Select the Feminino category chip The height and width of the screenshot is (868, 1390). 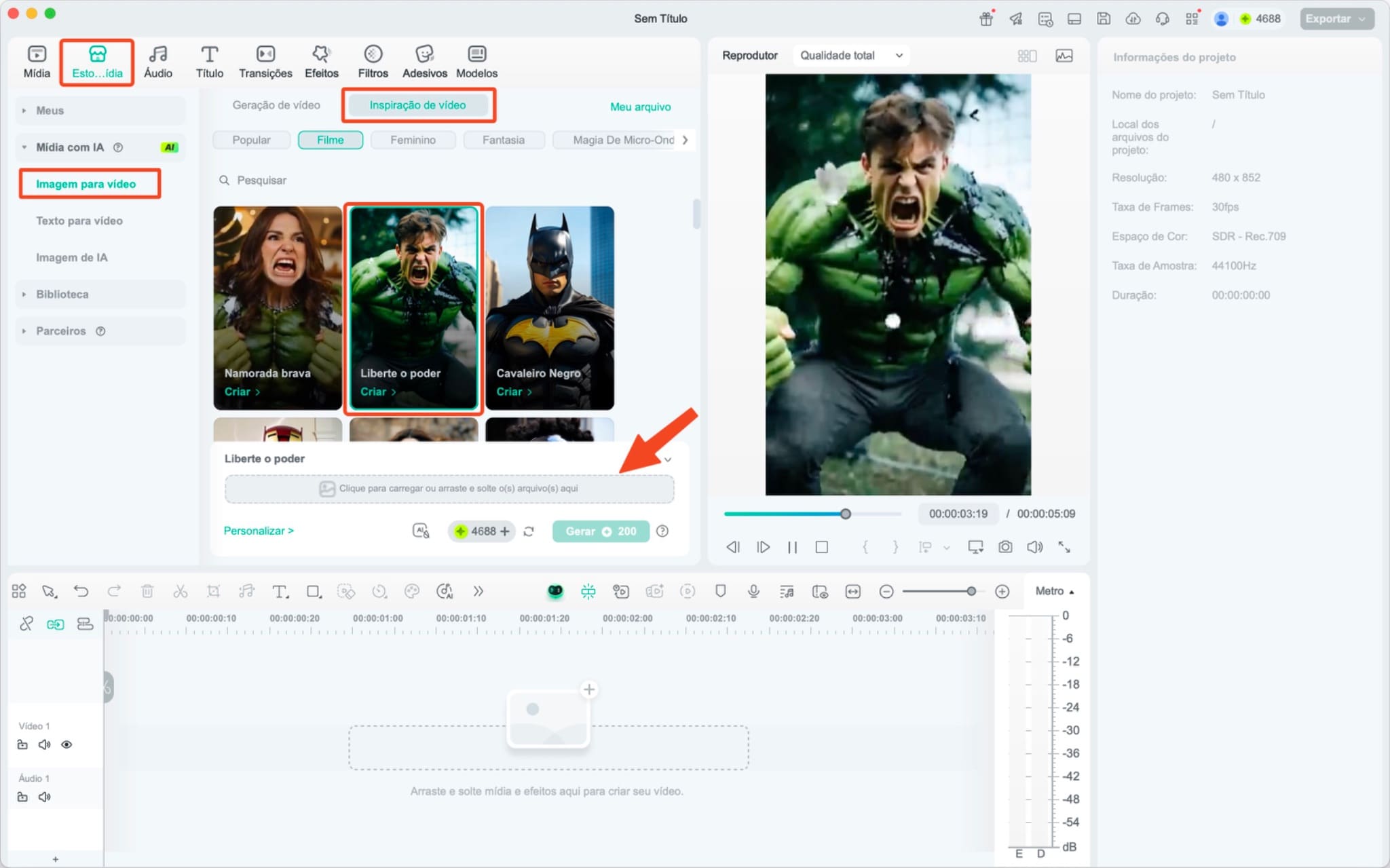[x=413, y=140]
